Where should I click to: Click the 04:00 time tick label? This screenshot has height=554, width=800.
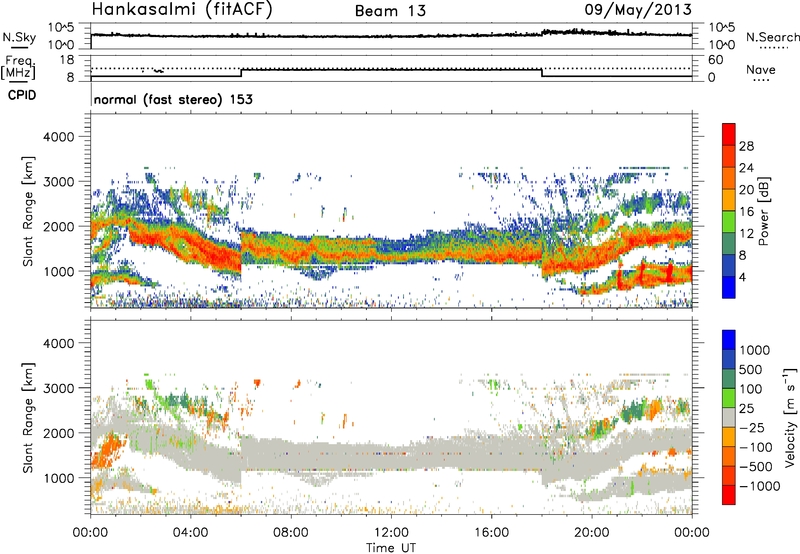[x=190, y=533]
